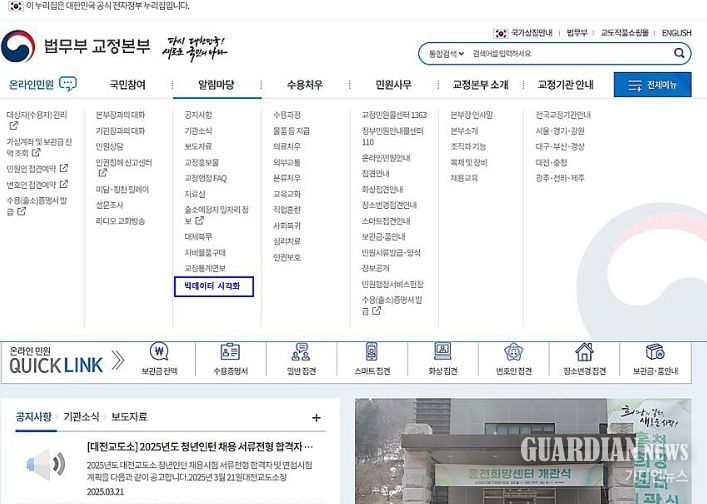Select the 일반 접견 quick link icon
The height and width of the screenshot is (504, 707).
300,352
